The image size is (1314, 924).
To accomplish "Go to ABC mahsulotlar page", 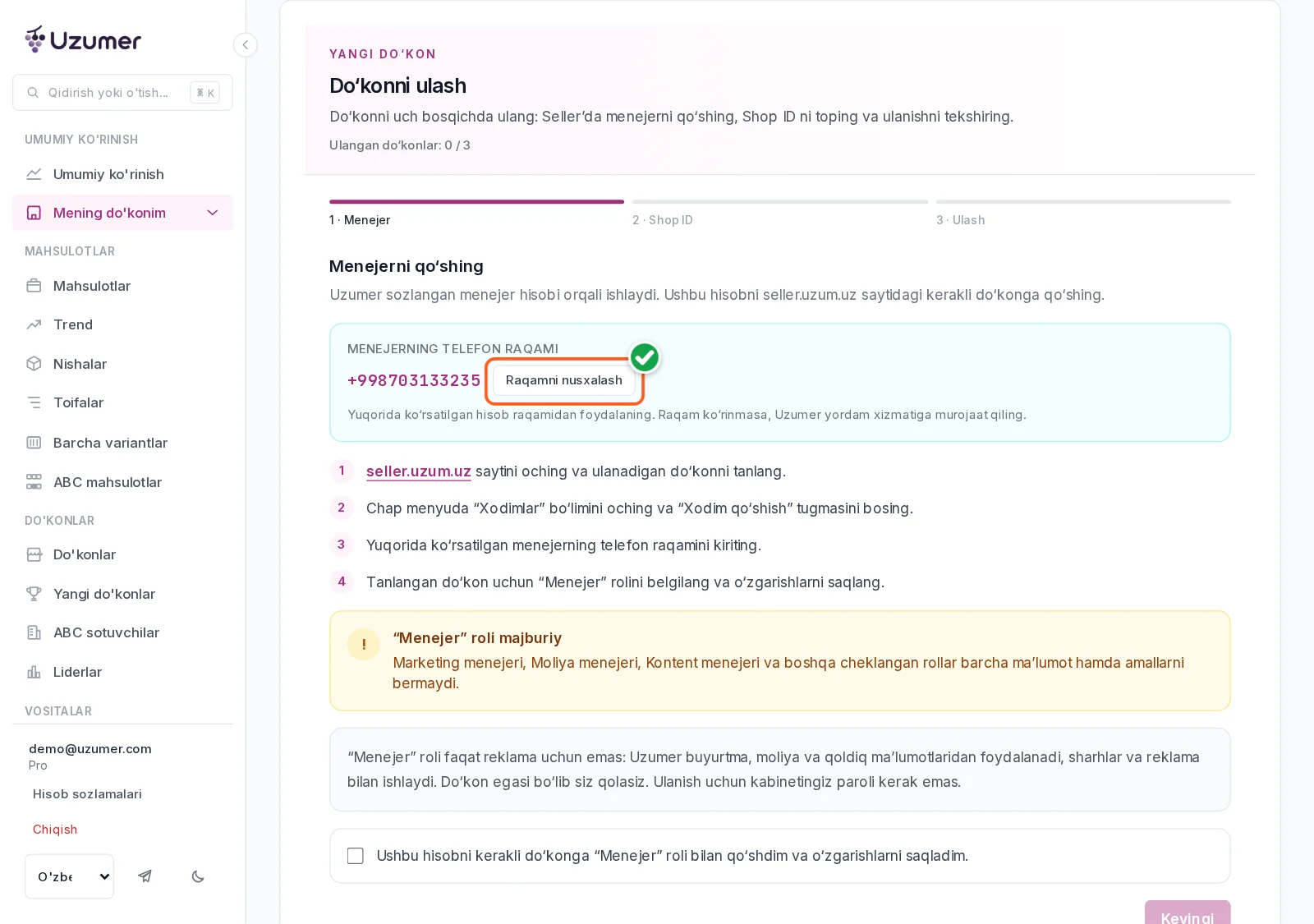I will pyautogui.click(x=122, y=482).
